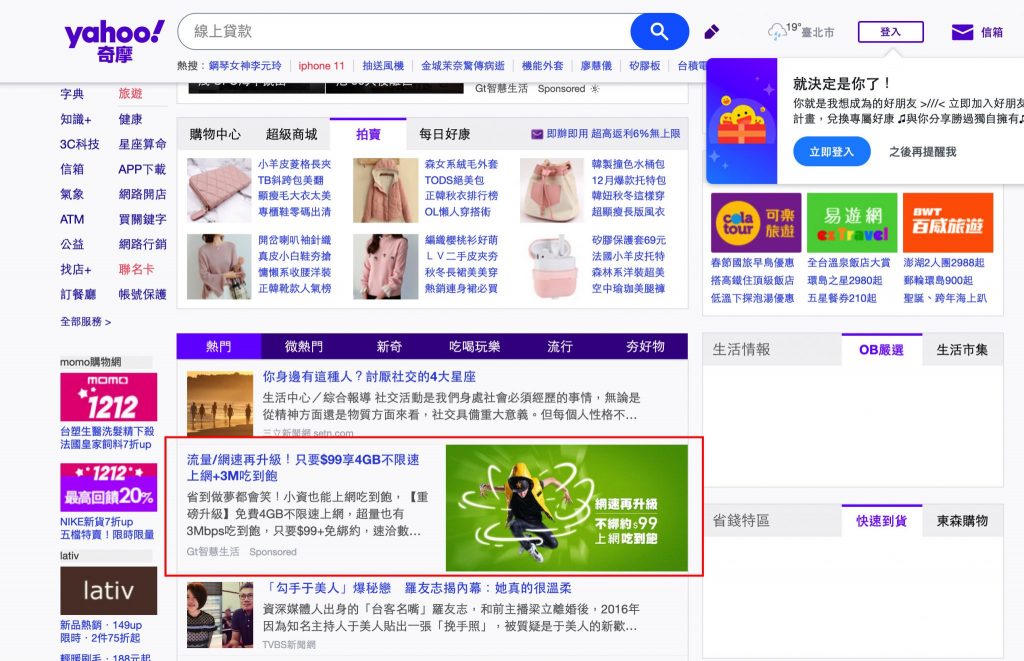Select the 快速到貨 tab
Image resolution: width=1024 pixels, height=661 pixels.
[881, 521]
